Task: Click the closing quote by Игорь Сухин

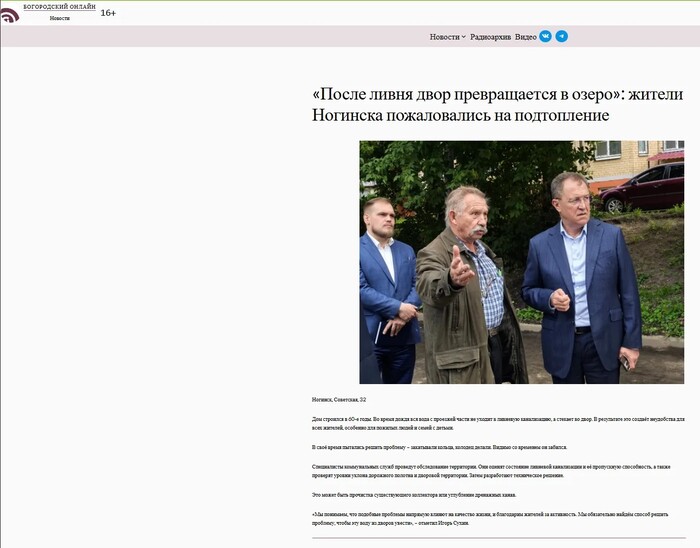Action: point(490,519)
